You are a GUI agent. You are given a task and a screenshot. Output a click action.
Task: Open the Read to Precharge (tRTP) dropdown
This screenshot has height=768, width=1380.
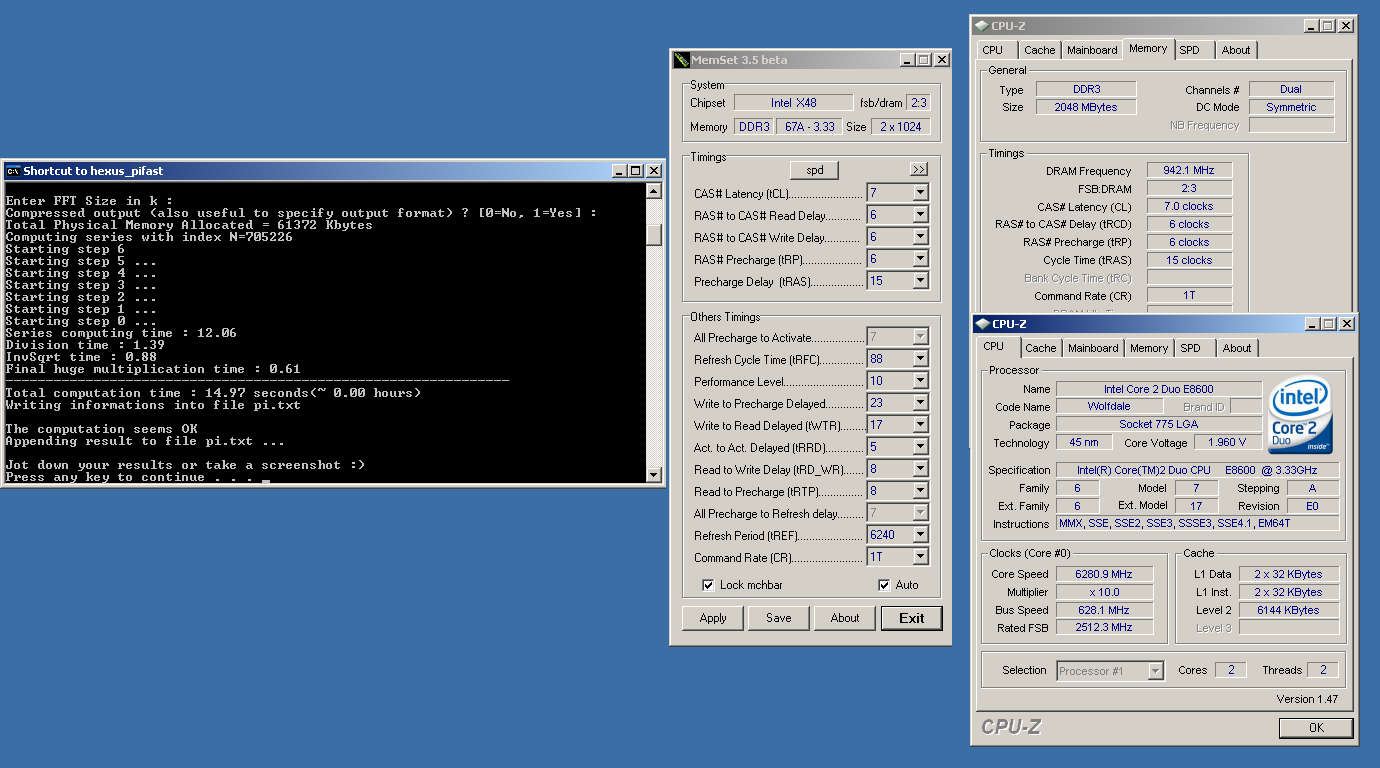920,491
